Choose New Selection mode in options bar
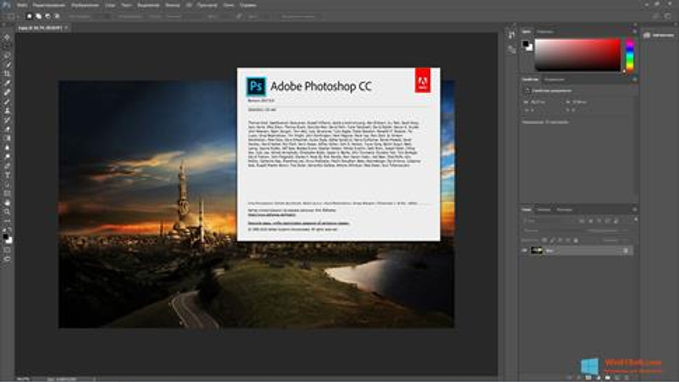This screenshot has width=679, height=382. pyautogui.click(x=29, y=16)
